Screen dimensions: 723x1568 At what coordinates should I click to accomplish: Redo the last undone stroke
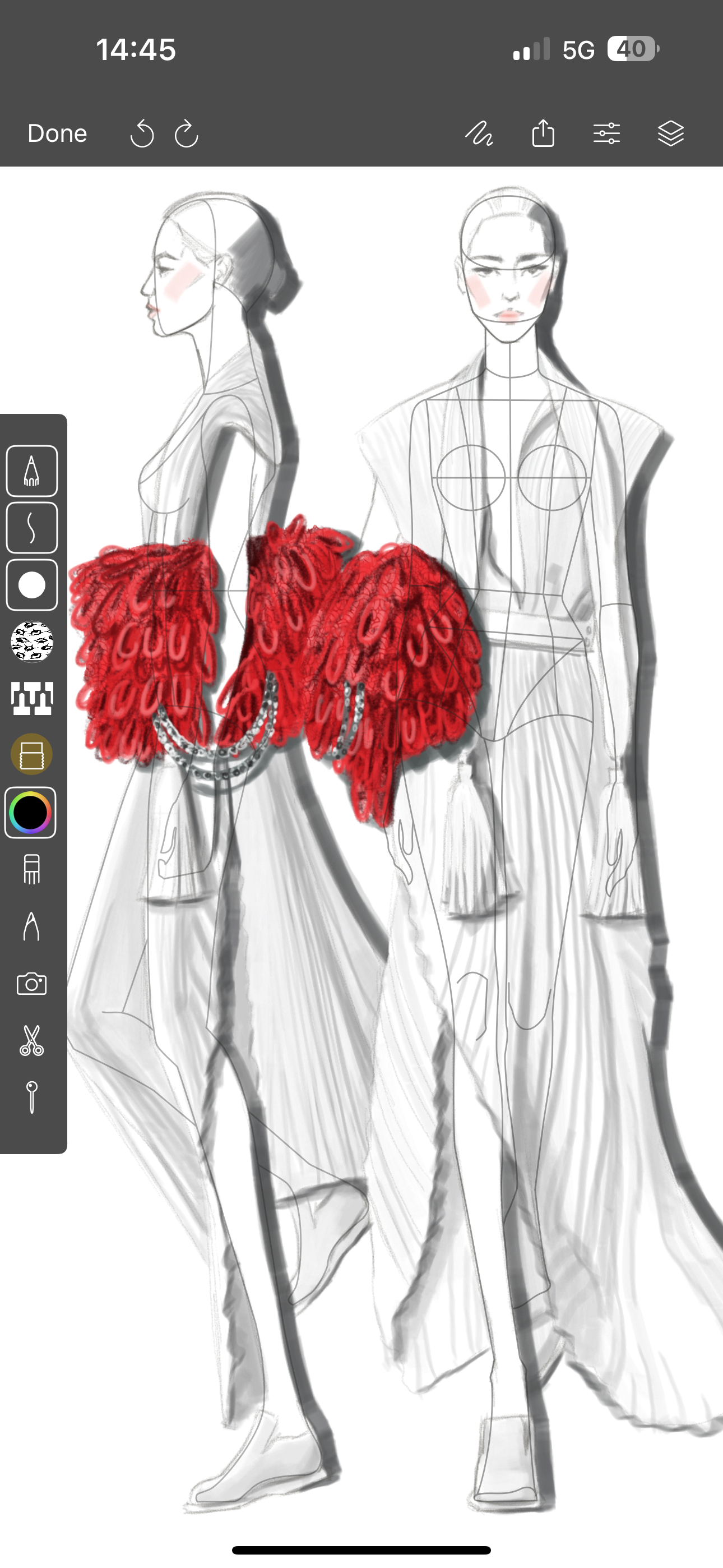point(186,133)
